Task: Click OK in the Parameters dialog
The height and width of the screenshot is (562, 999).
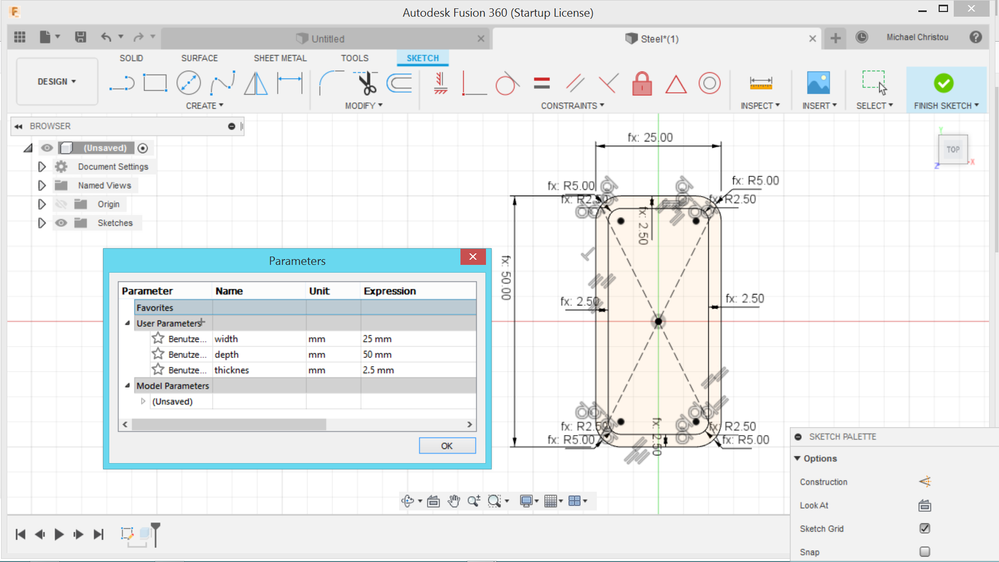Action: pyautogui.click(x=447, y=446)
